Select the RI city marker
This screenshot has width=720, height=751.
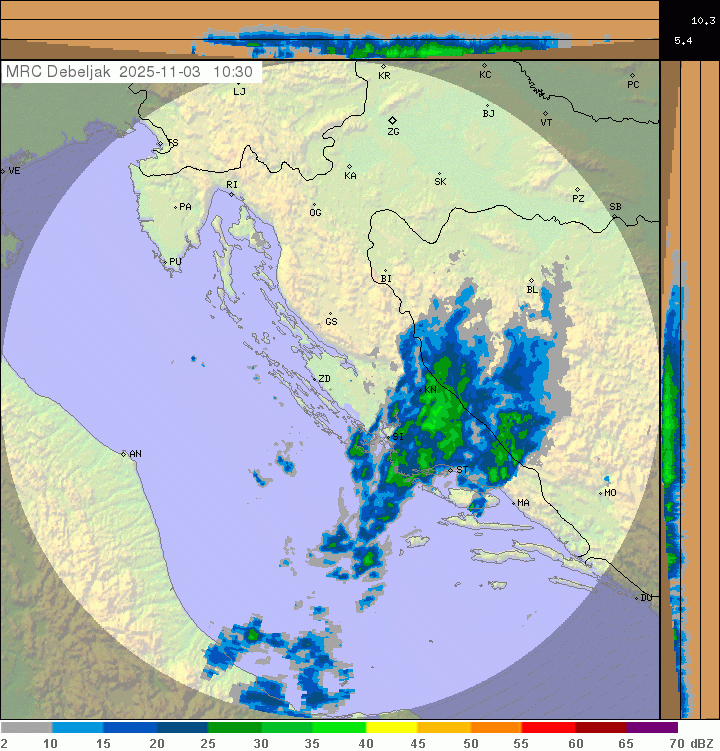coord(231,193)
